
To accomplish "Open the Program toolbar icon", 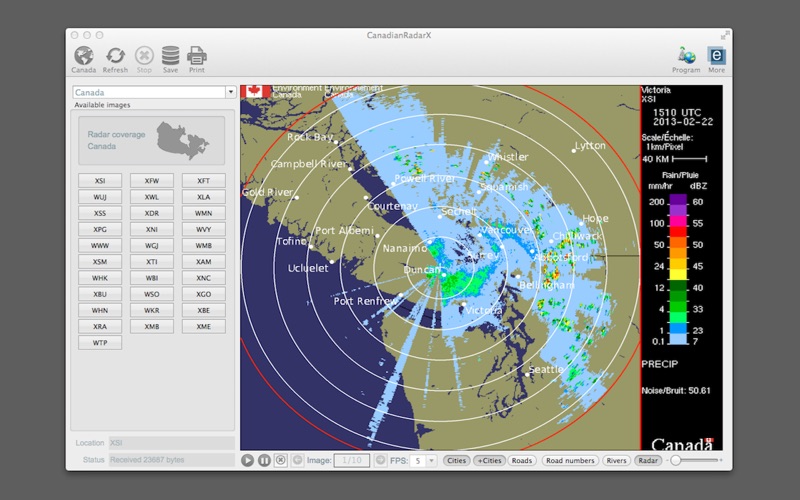I will tap(686, 56).
